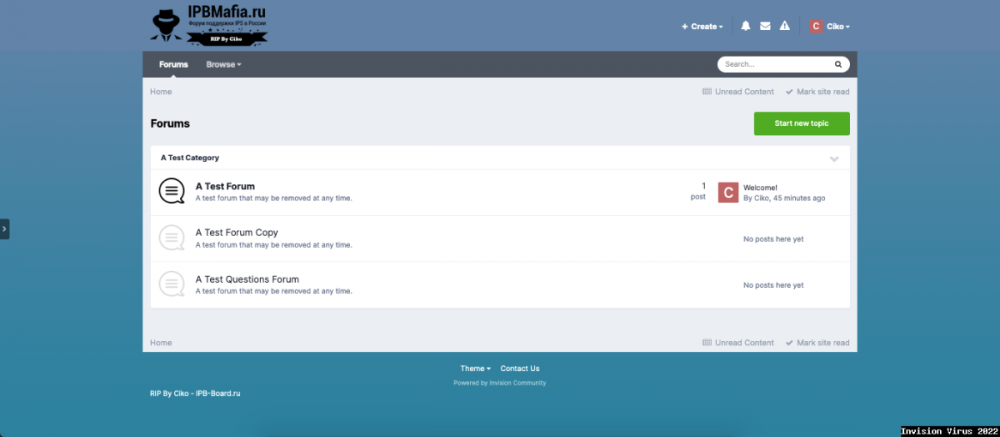Click the Start new topic button

coord(801,124)
